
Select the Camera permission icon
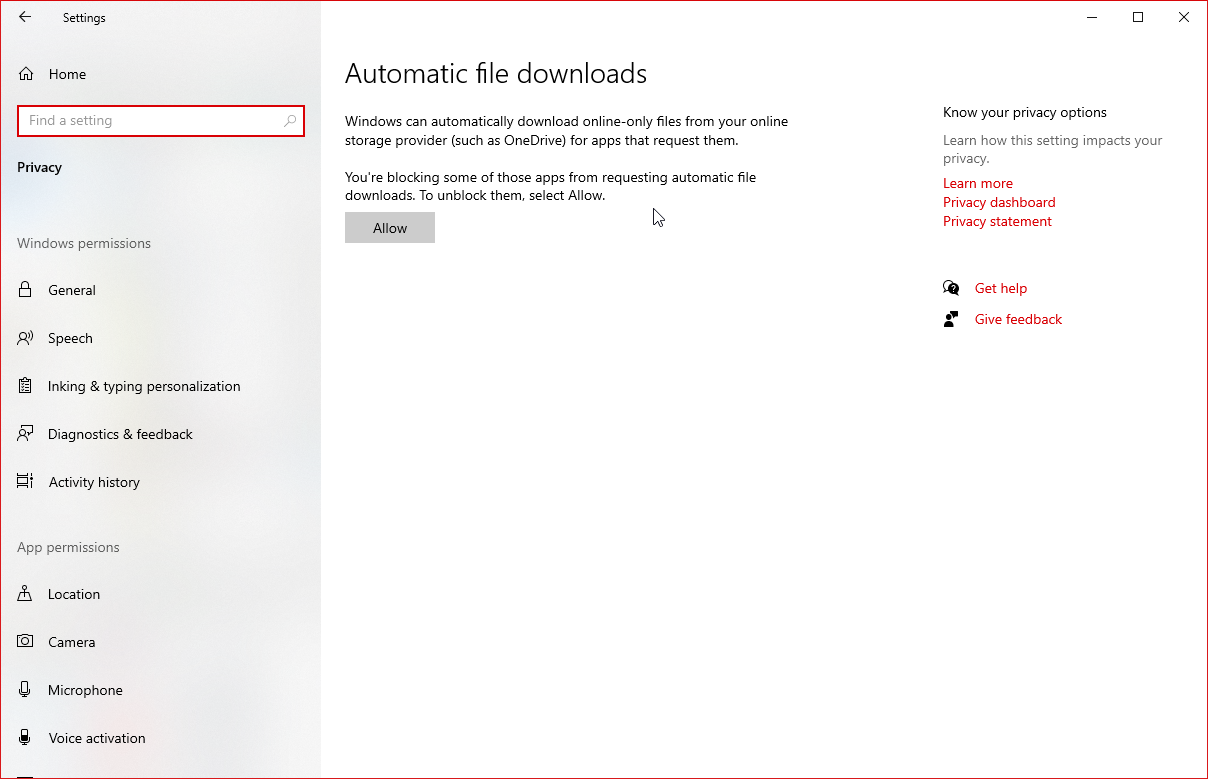pyautogui.click(x=25, y=642)
